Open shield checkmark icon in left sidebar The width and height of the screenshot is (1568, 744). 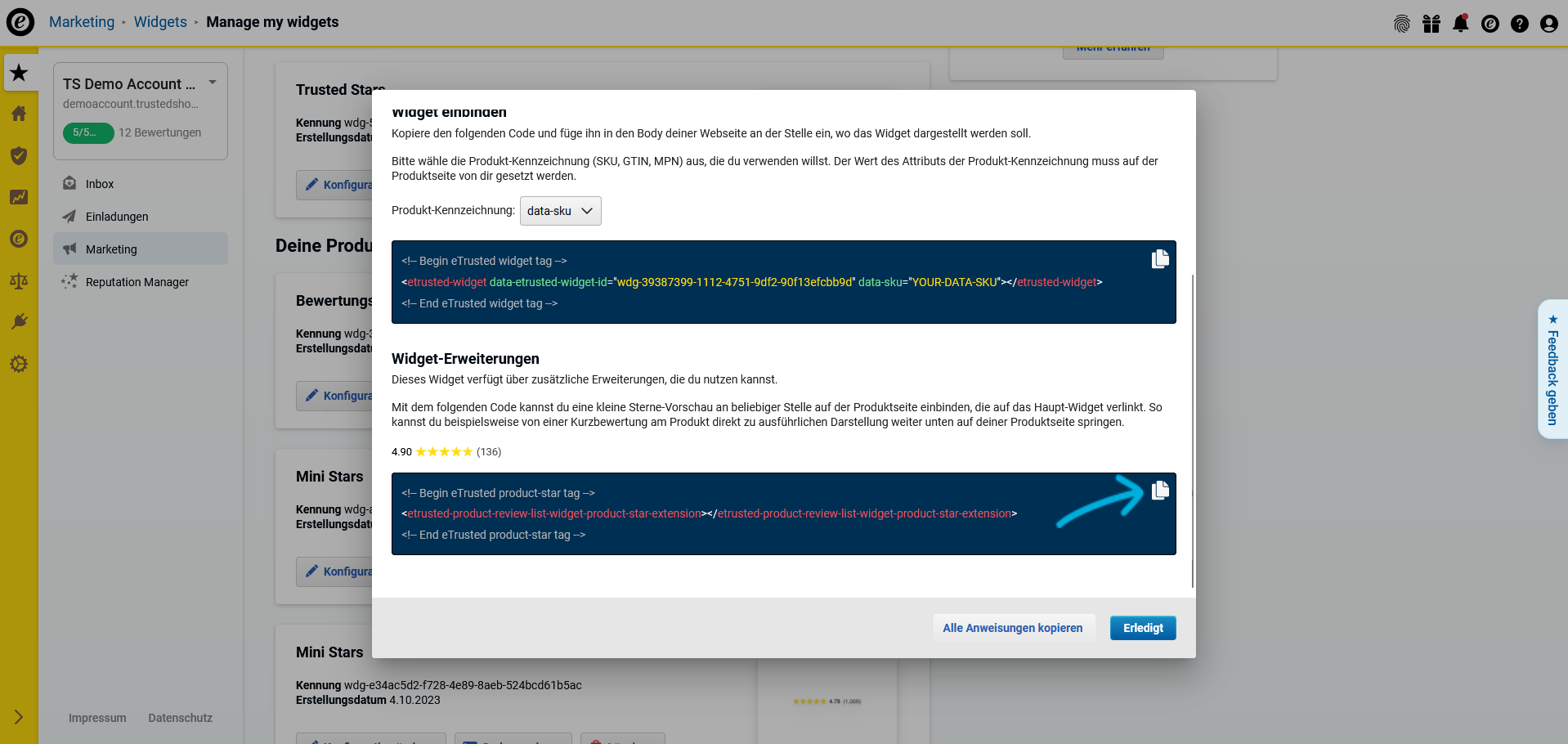pos(19,155)
